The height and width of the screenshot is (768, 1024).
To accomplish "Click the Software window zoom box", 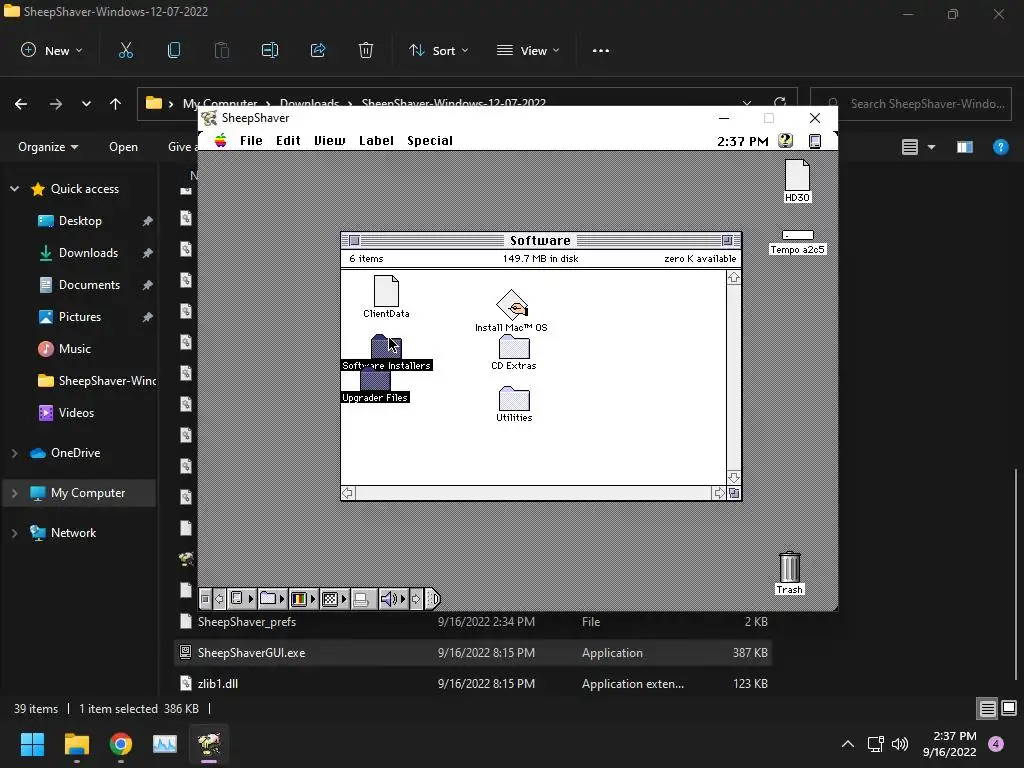I will 727,240.
